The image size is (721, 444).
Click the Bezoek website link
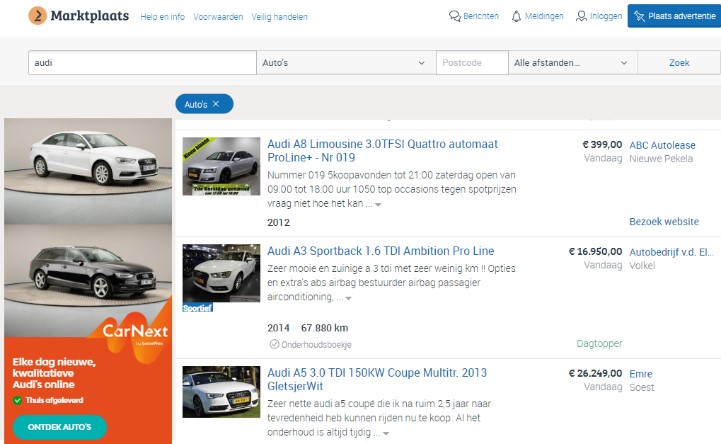tap(664, 222)
